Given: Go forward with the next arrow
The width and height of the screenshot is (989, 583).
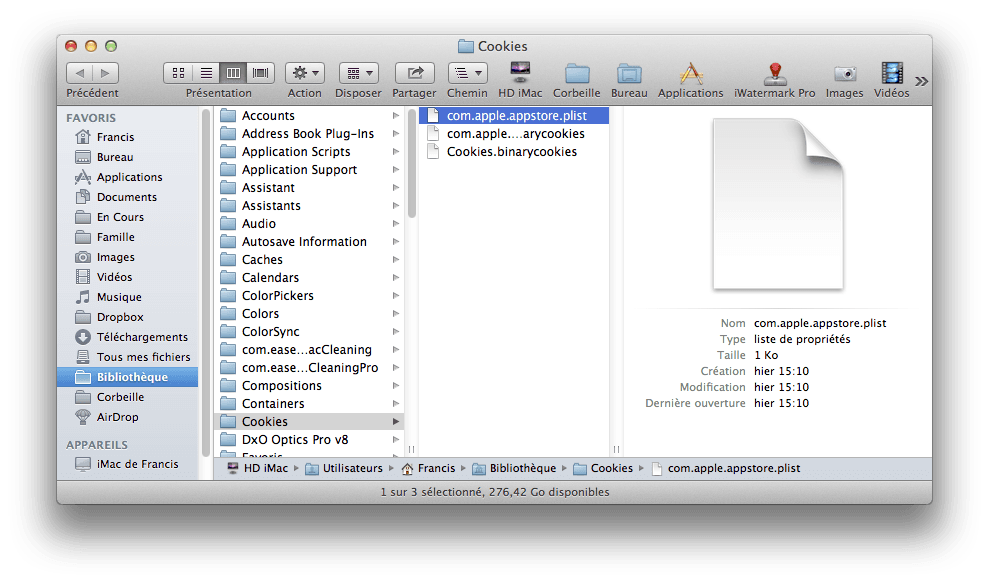Looking at the screenshot, I should click(106, 73).
